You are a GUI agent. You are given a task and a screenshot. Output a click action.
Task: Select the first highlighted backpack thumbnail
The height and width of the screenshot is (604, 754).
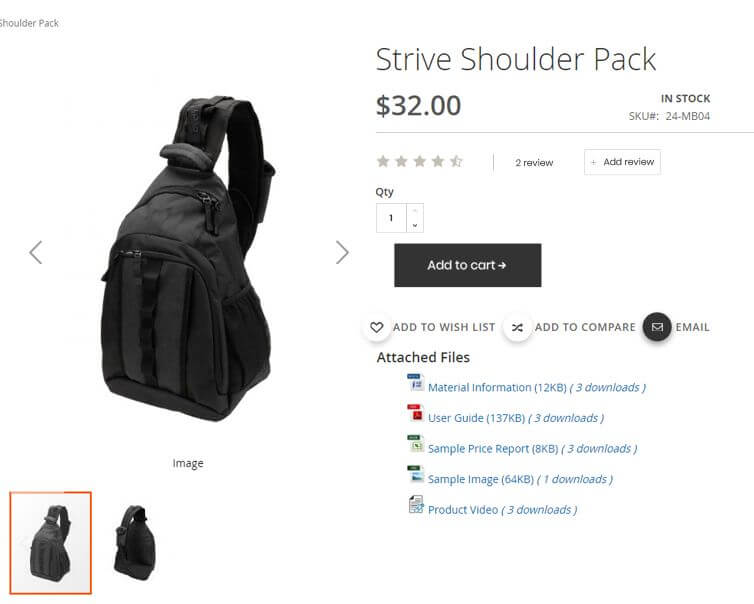pyautogui.click(x=50, y=542)
